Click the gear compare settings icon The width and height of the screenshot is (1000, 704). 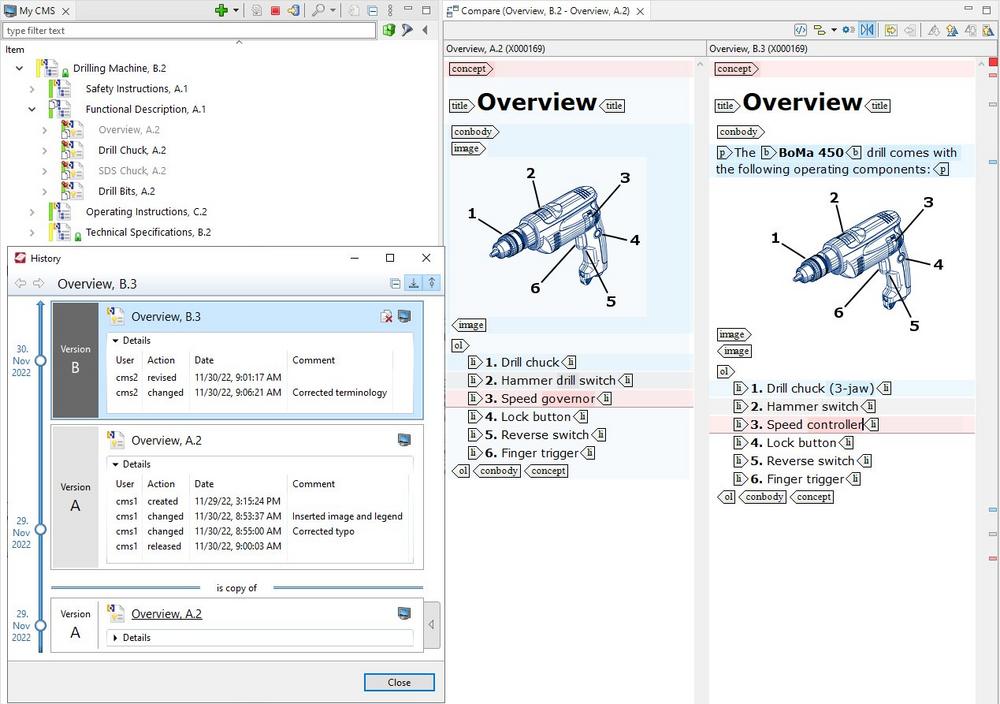tap(847, 30)
